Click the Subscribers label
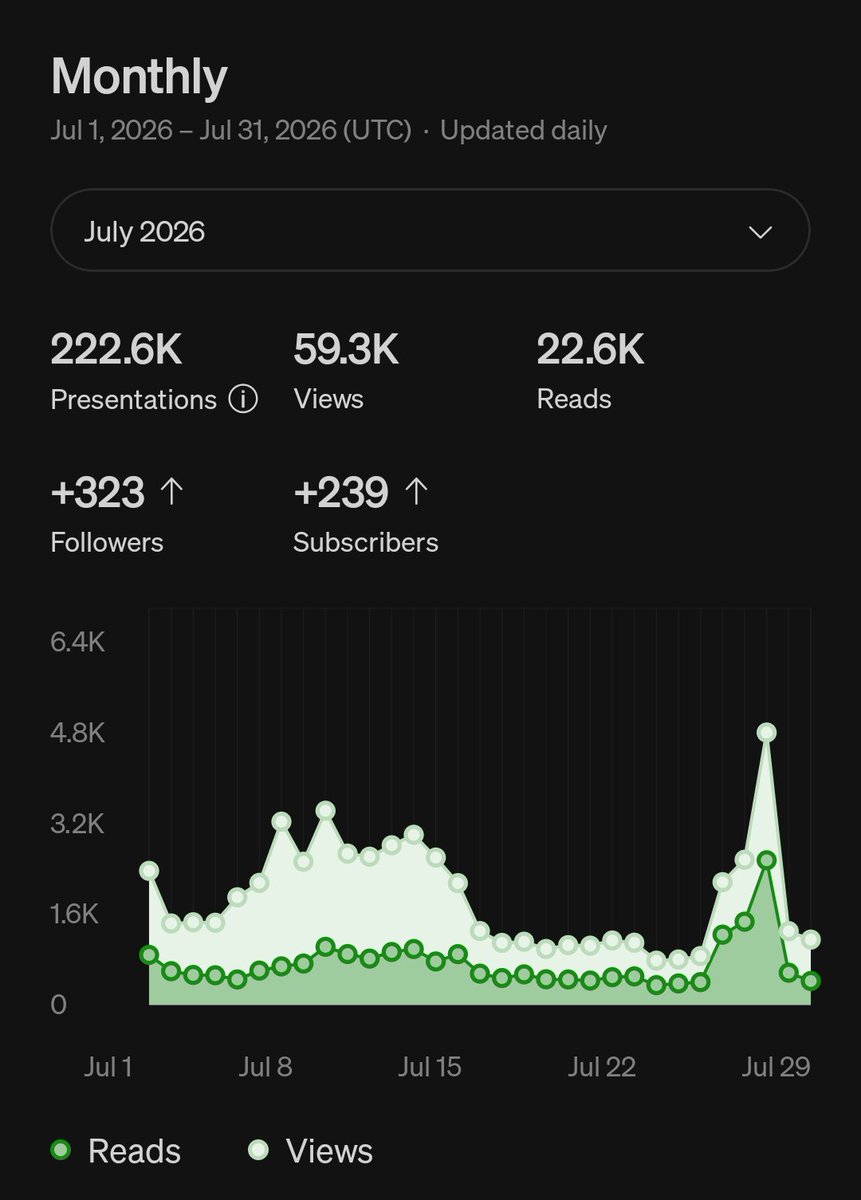 366,542
